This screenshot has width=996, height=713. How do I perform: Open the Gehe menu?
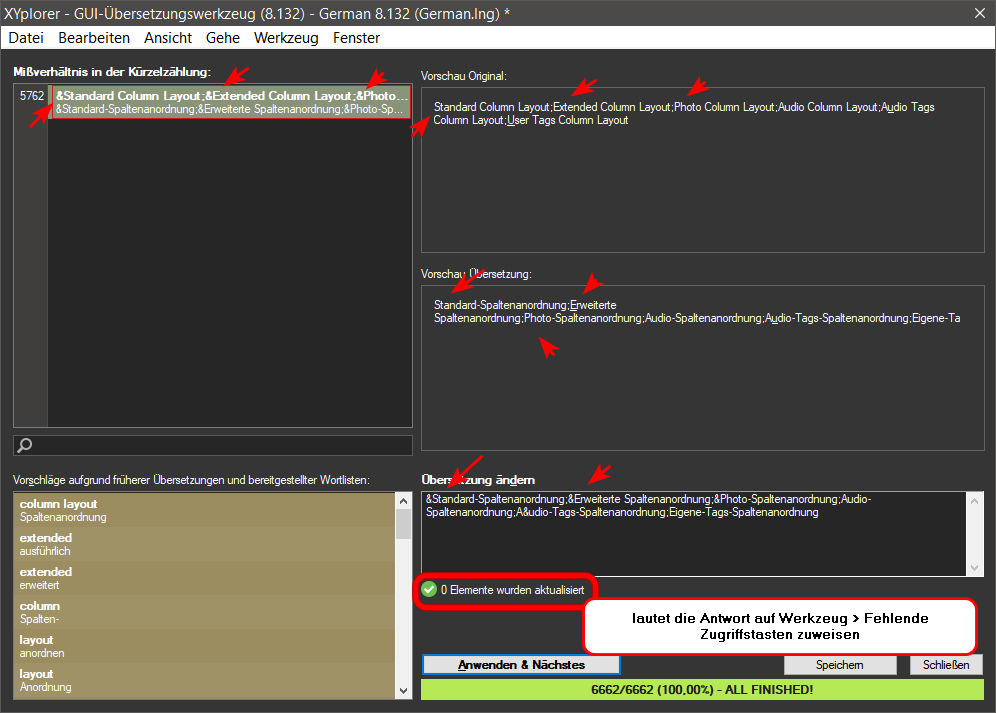pos(223,38)
